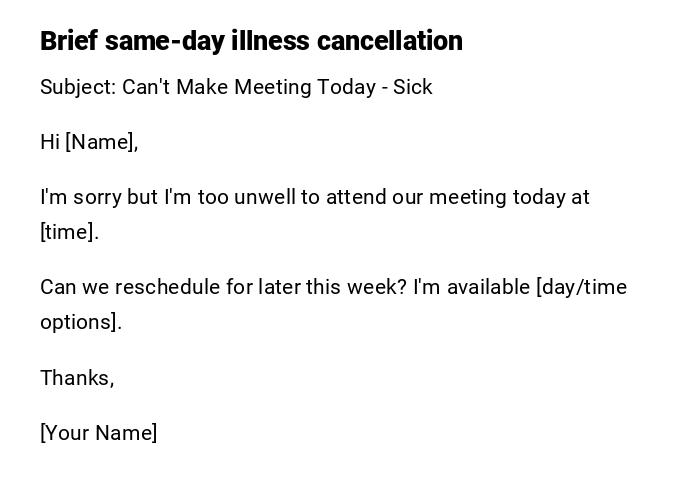Select the "[day/time" placeholder text
The width and height of the screenshot is (700, 495).
click(582, 287)
